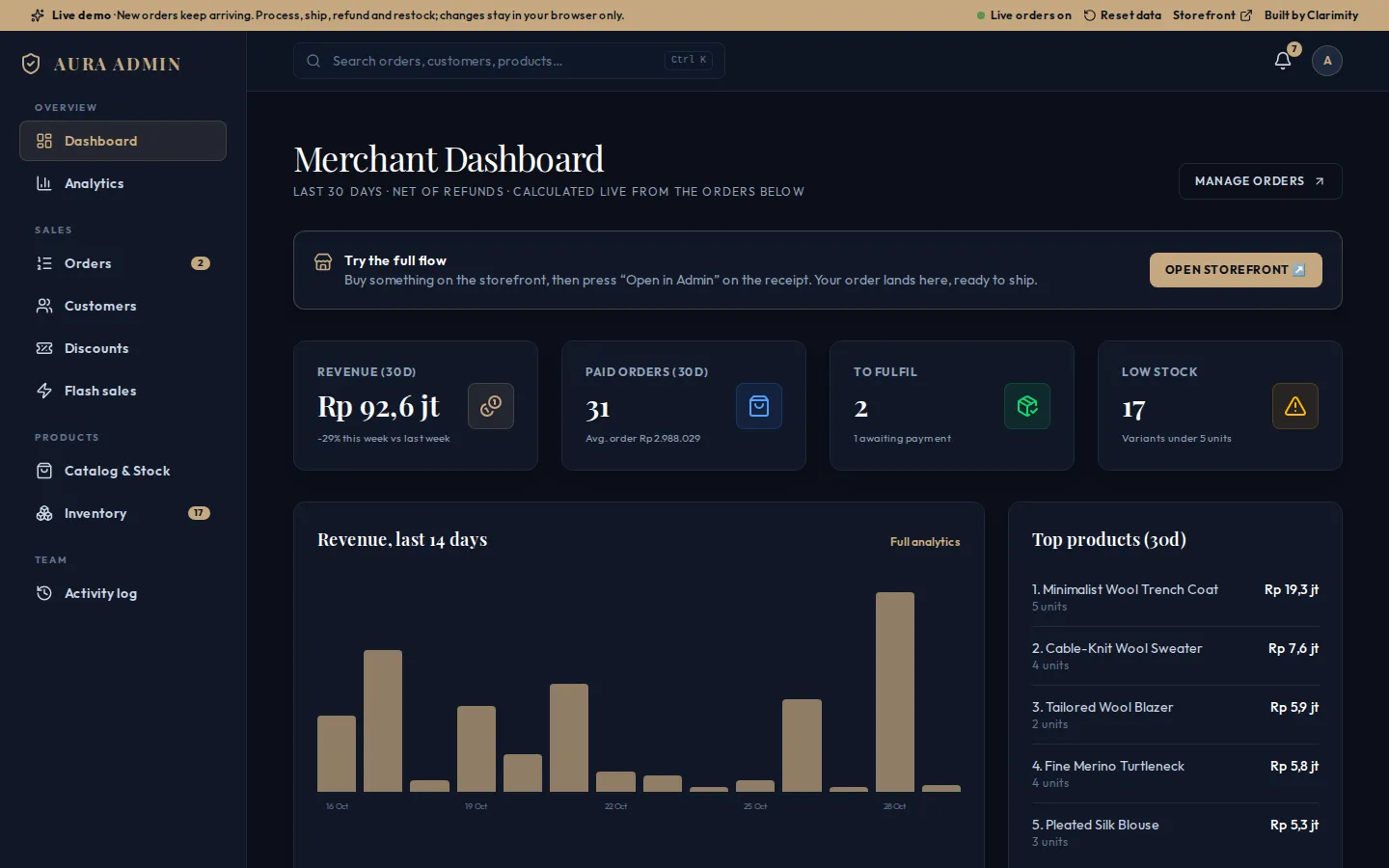Click the Inventory boxes icon
This screenshot has height=868, width=1389.
click(x=44, y=513)
